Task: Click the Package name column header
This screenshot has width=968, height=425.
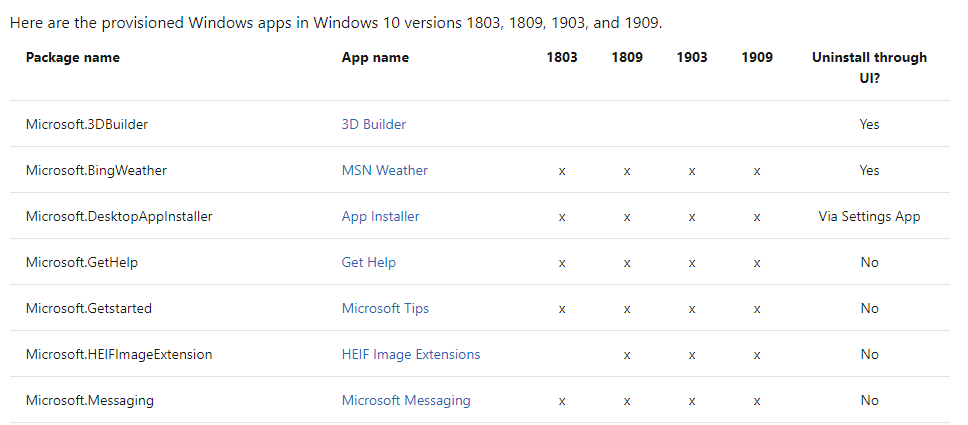Action: click(x=73, y=57)
